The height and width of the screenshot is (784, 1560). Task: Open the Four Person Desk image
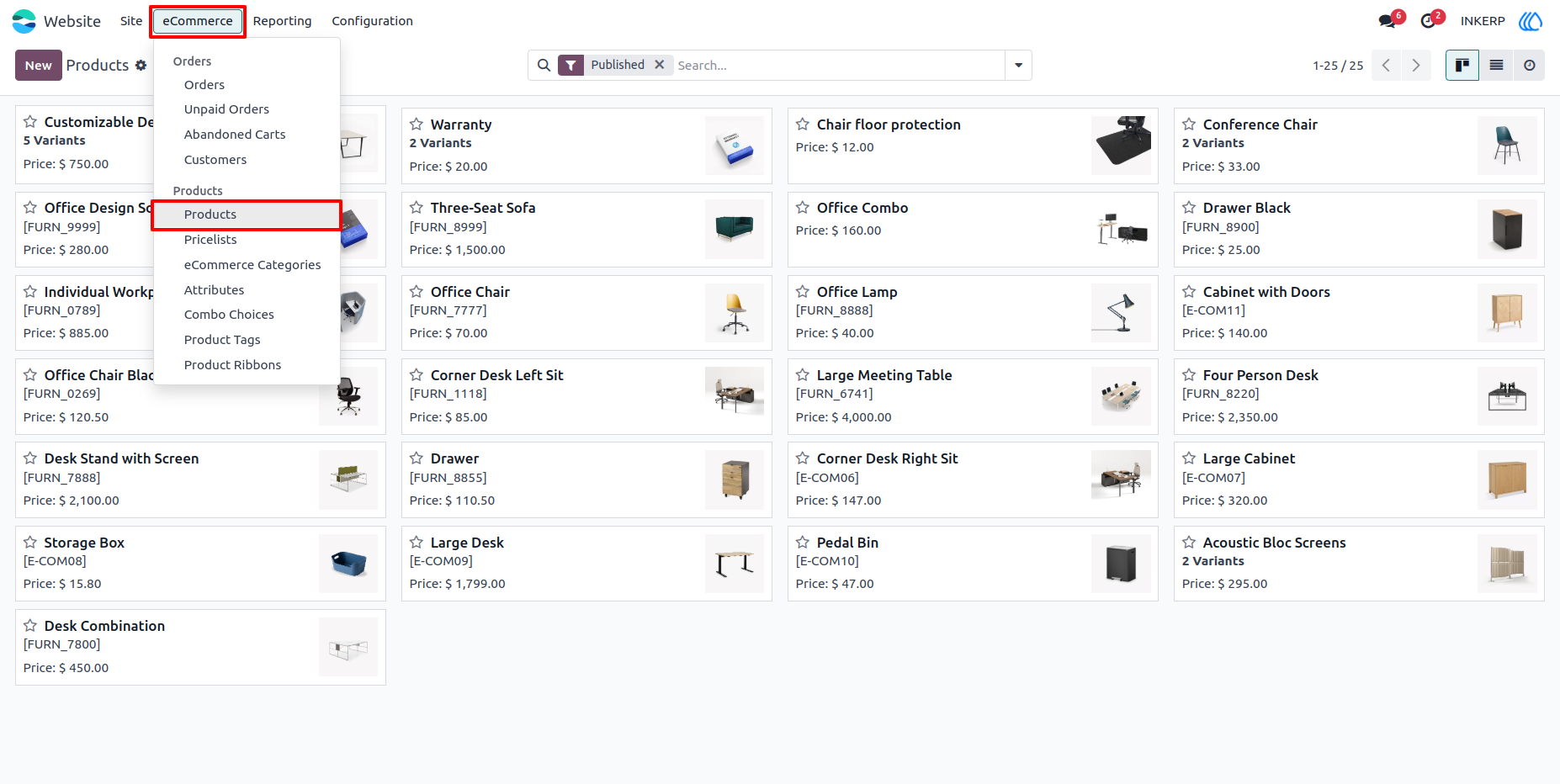click(x=1507, y=396)
